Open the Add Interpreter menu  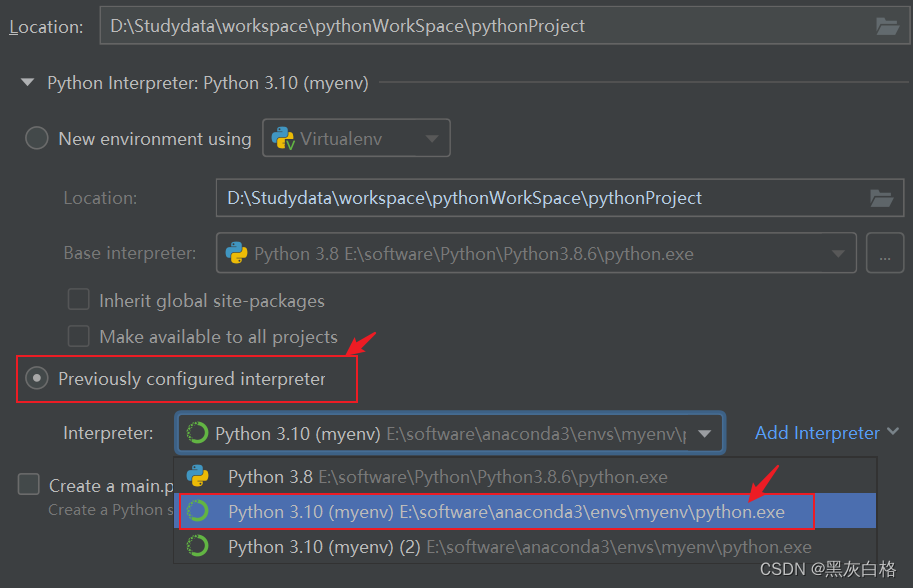816,433
